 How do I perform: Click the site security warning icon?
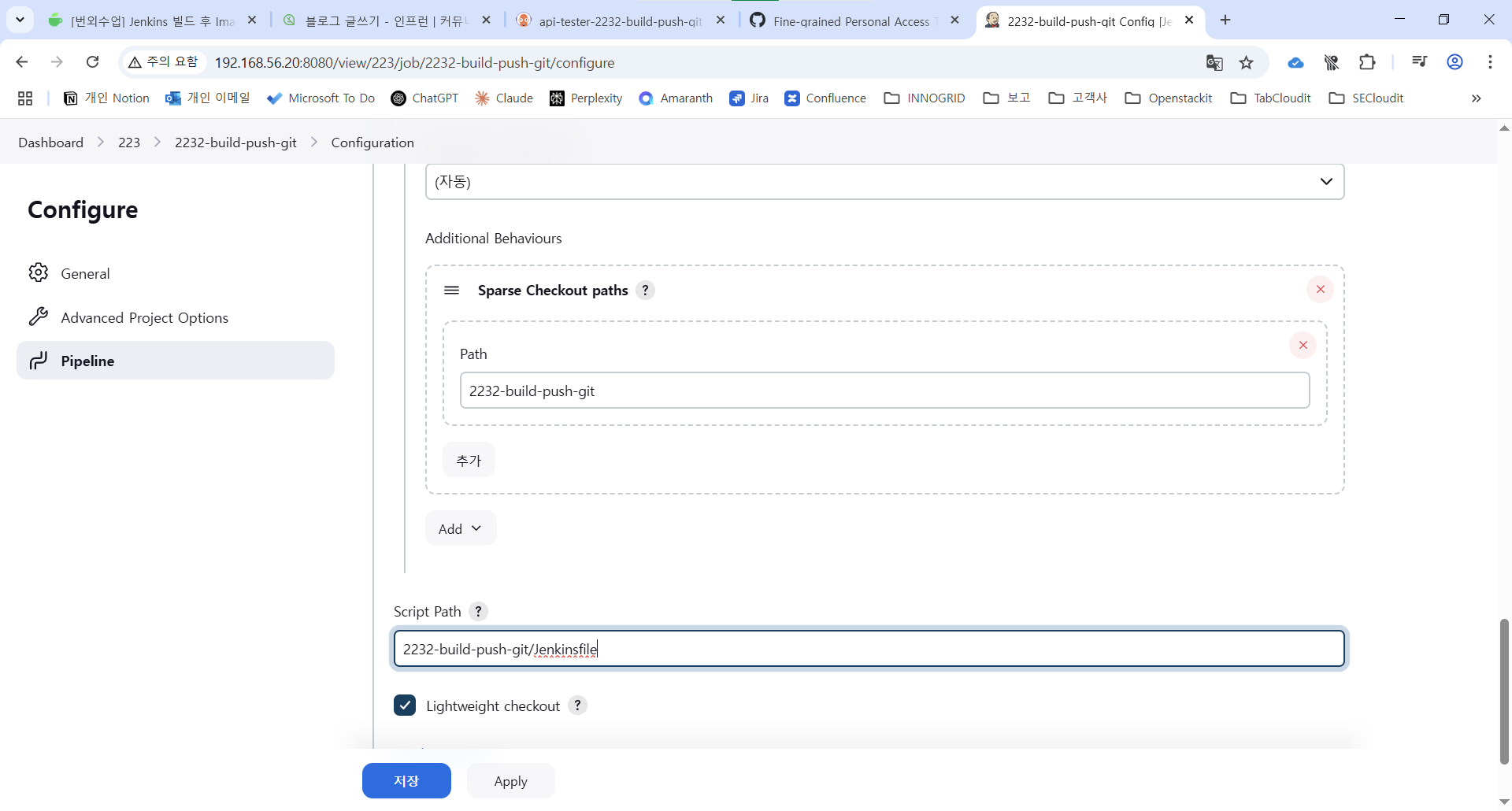(x=135, y=62)
